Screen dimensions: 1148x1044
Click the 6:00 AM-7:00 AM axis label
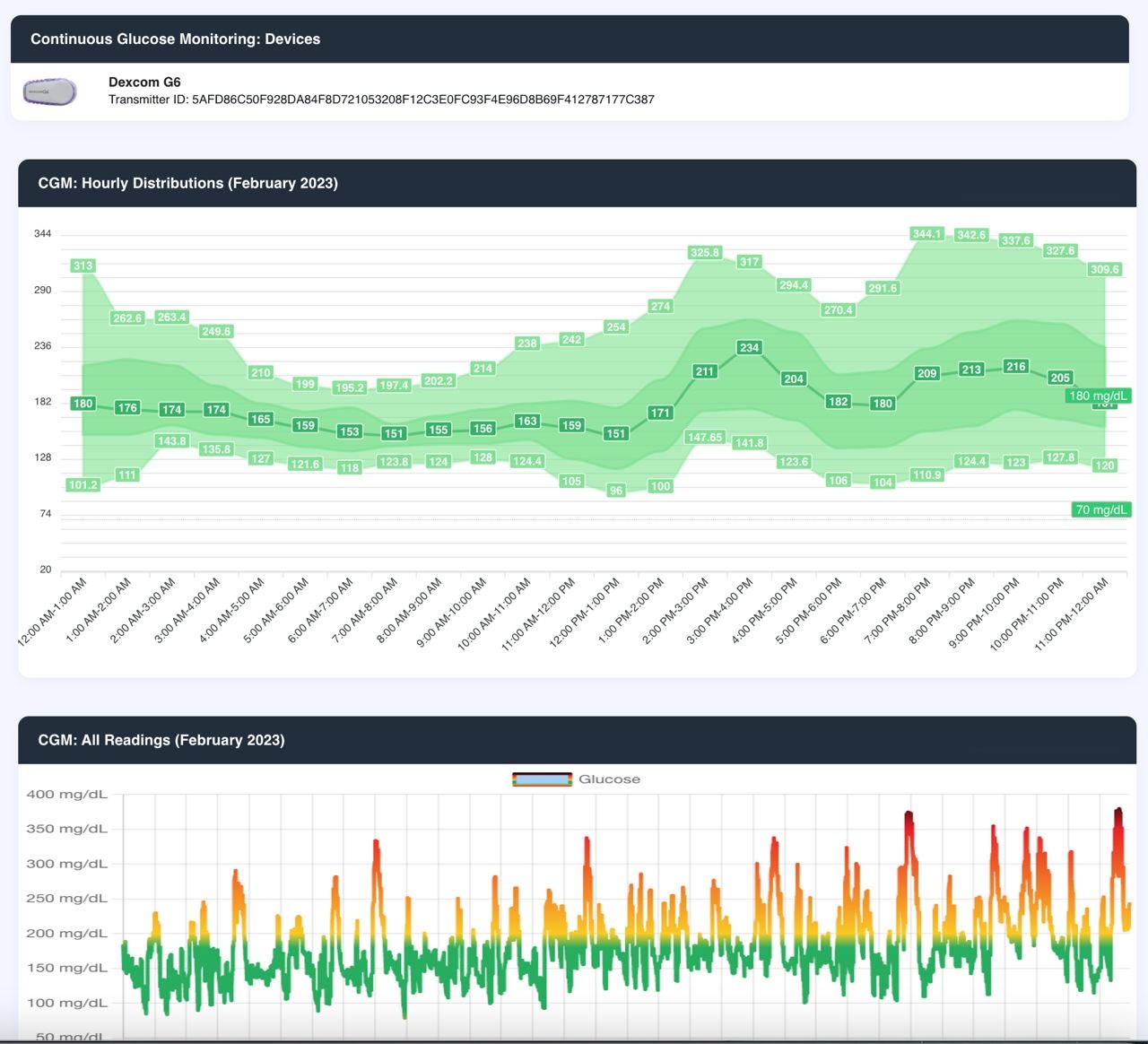(320, 611)
